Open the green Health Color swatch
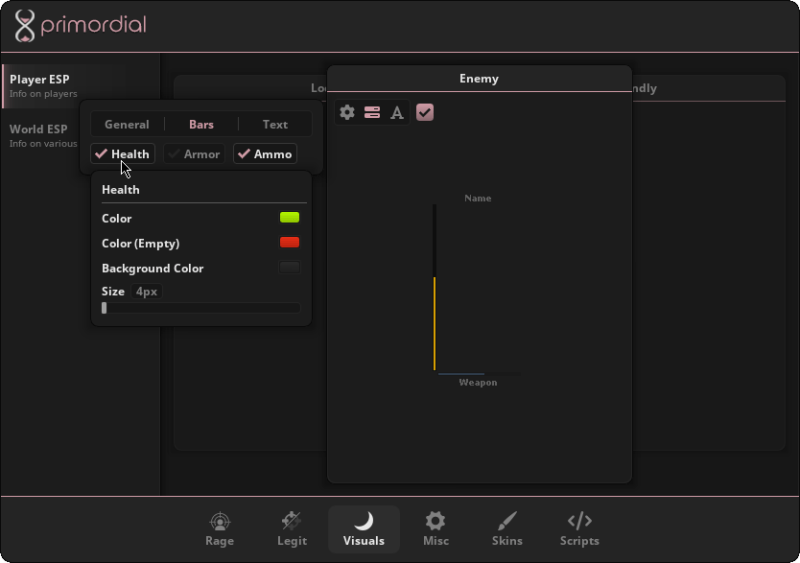This screenshot has width=800, height=563. 290,218
